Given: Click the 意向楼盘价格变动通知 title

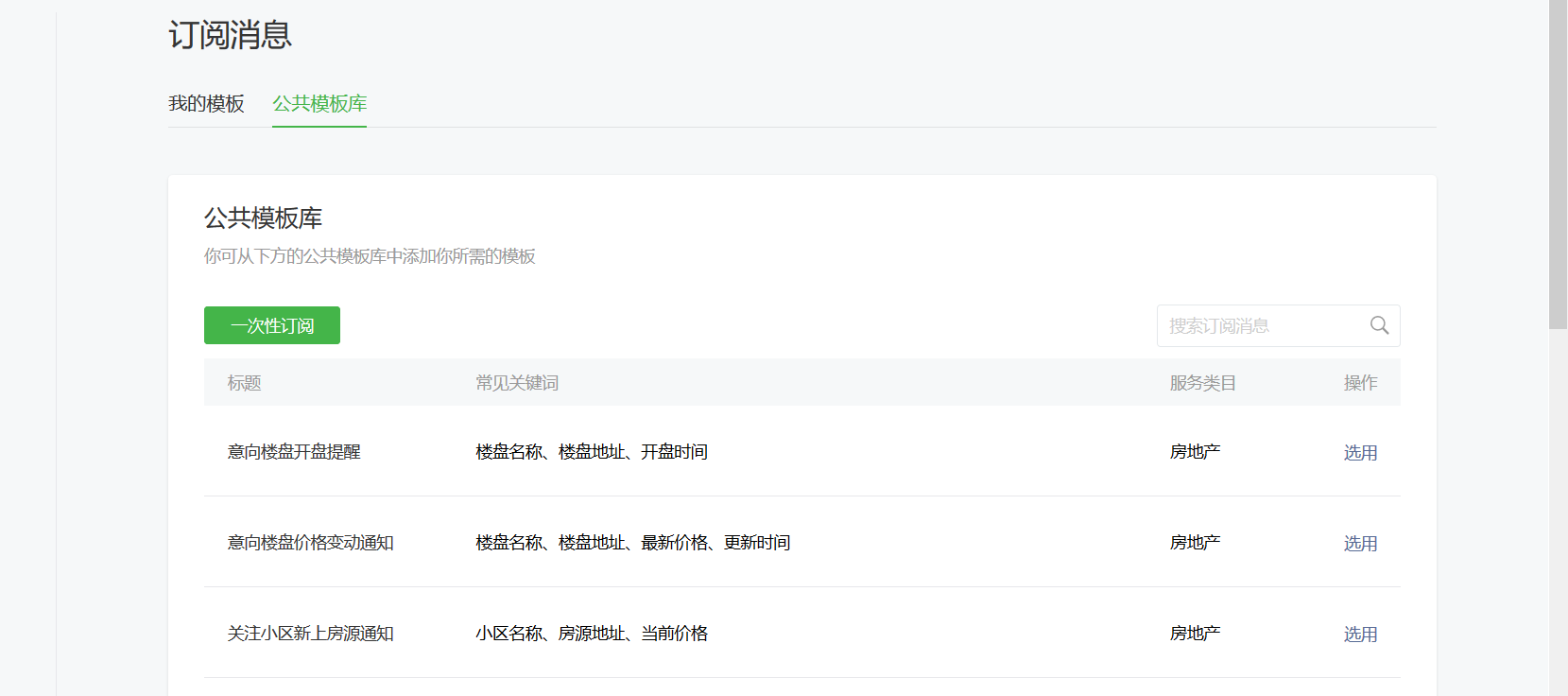Looking at the screenshot, I should pyautogui.click(x=310, y=543).
